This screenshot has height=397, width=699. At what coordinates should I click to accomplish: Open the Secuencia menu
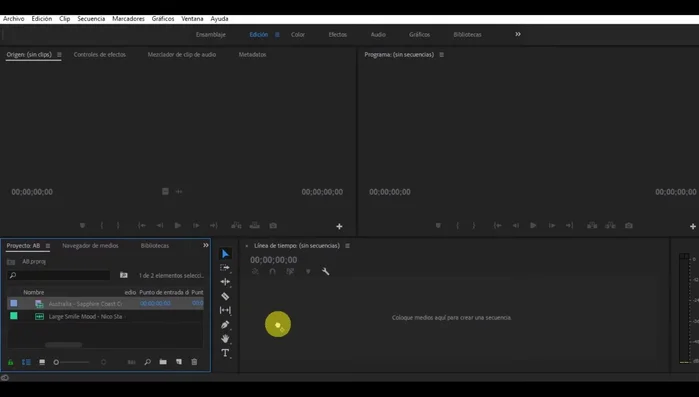click(x=91, y=19)
